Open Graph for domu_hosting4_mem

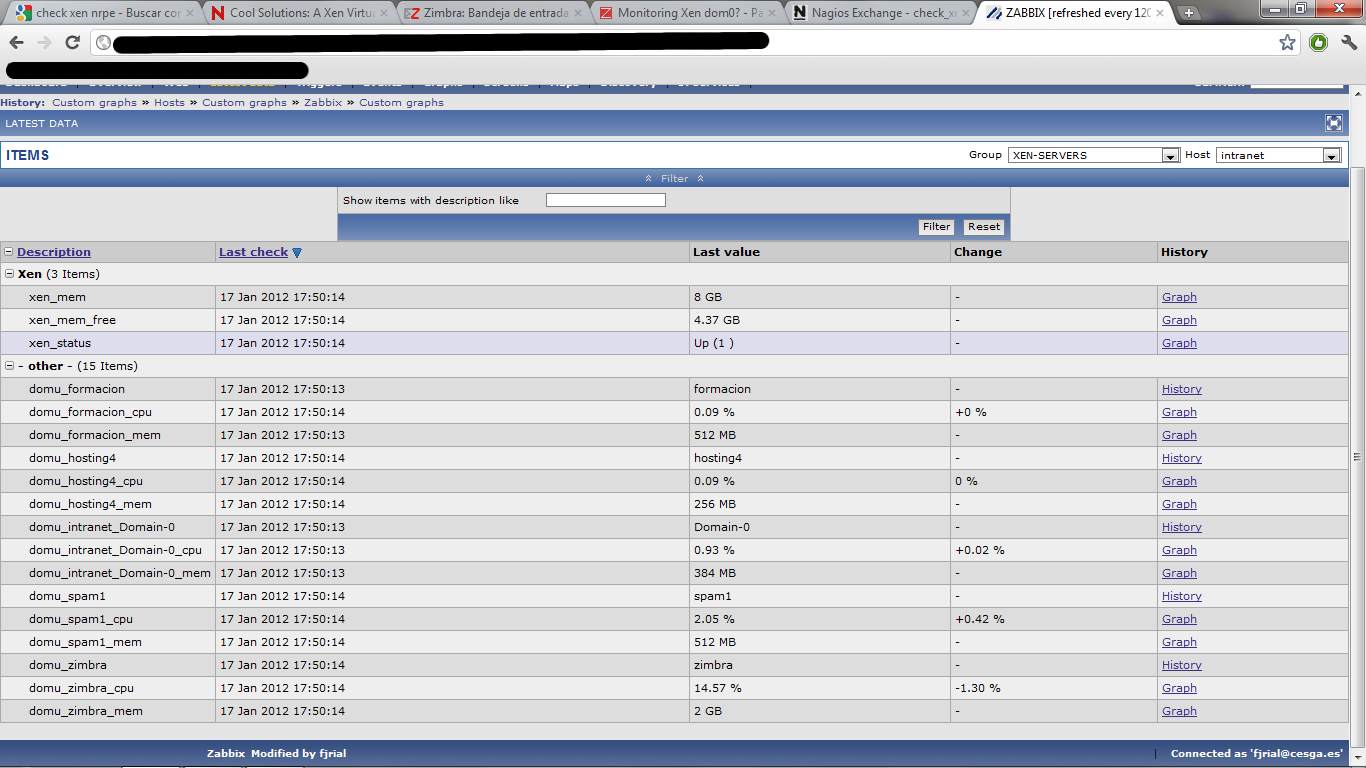(x=1179, y=504)
